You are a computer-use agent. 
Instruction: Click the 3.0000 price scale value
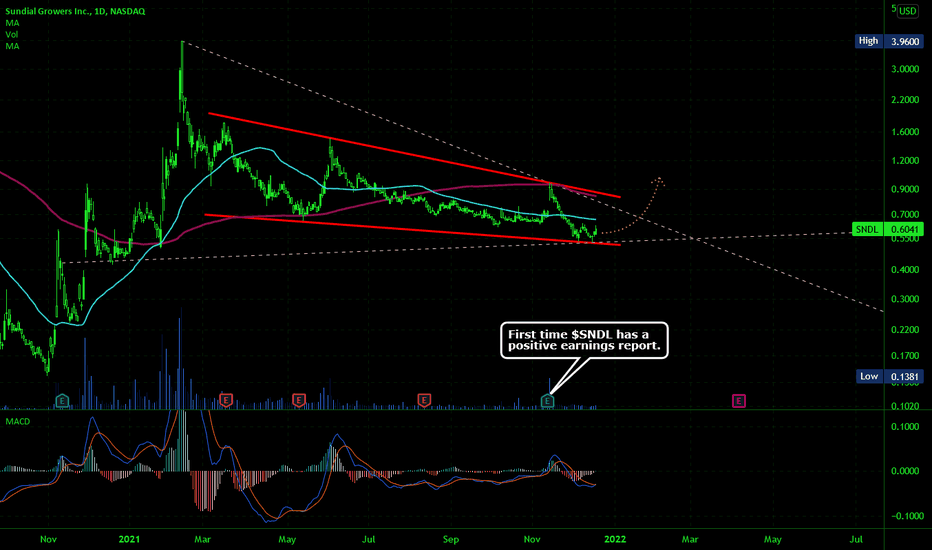click(x=905, y=69)
